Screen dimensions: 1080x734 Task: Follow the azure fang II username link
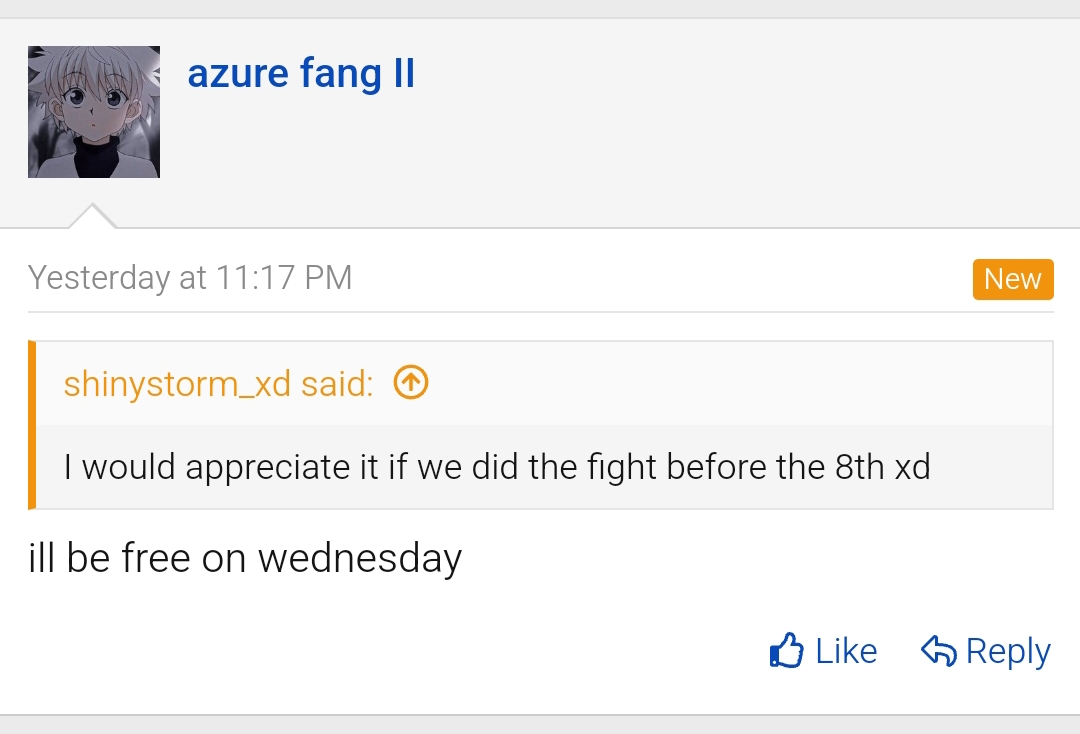(x=301, y=73)
